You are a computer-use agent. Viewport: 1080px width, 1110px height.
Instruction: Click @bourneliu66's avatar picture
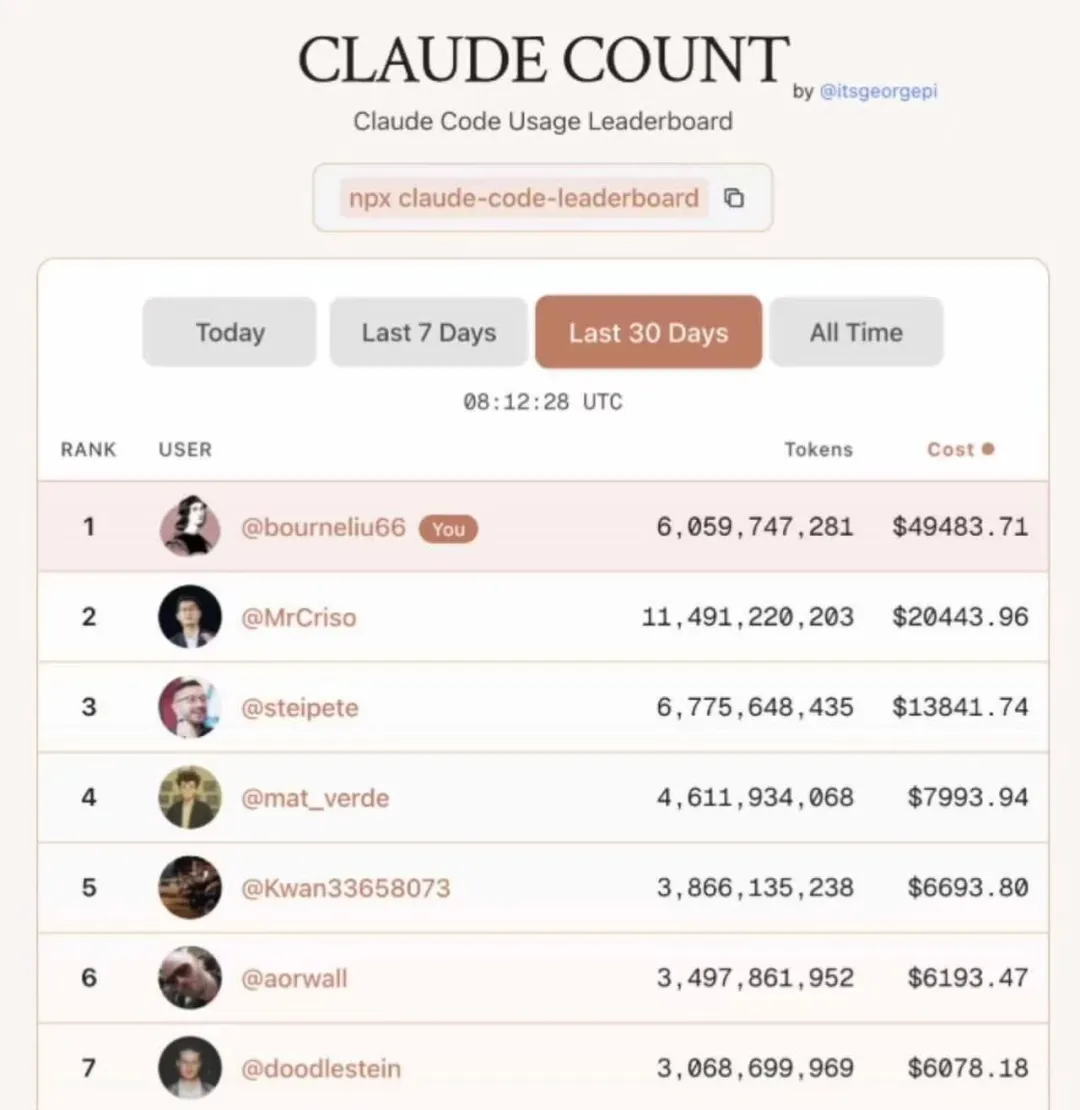click(x=189, y=526)
